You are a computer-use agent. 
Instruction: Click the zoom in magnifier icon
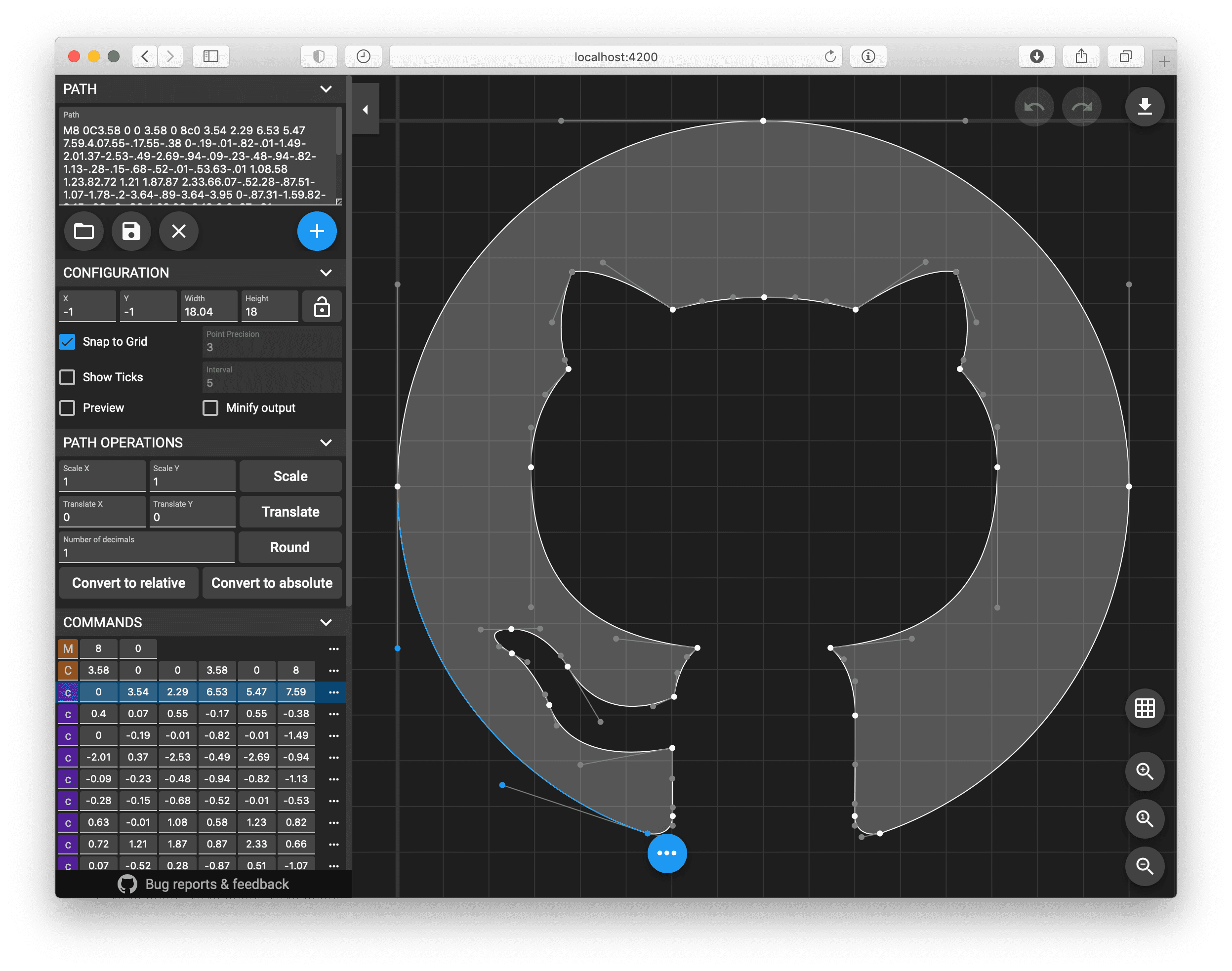click(x=1145, y=771)
